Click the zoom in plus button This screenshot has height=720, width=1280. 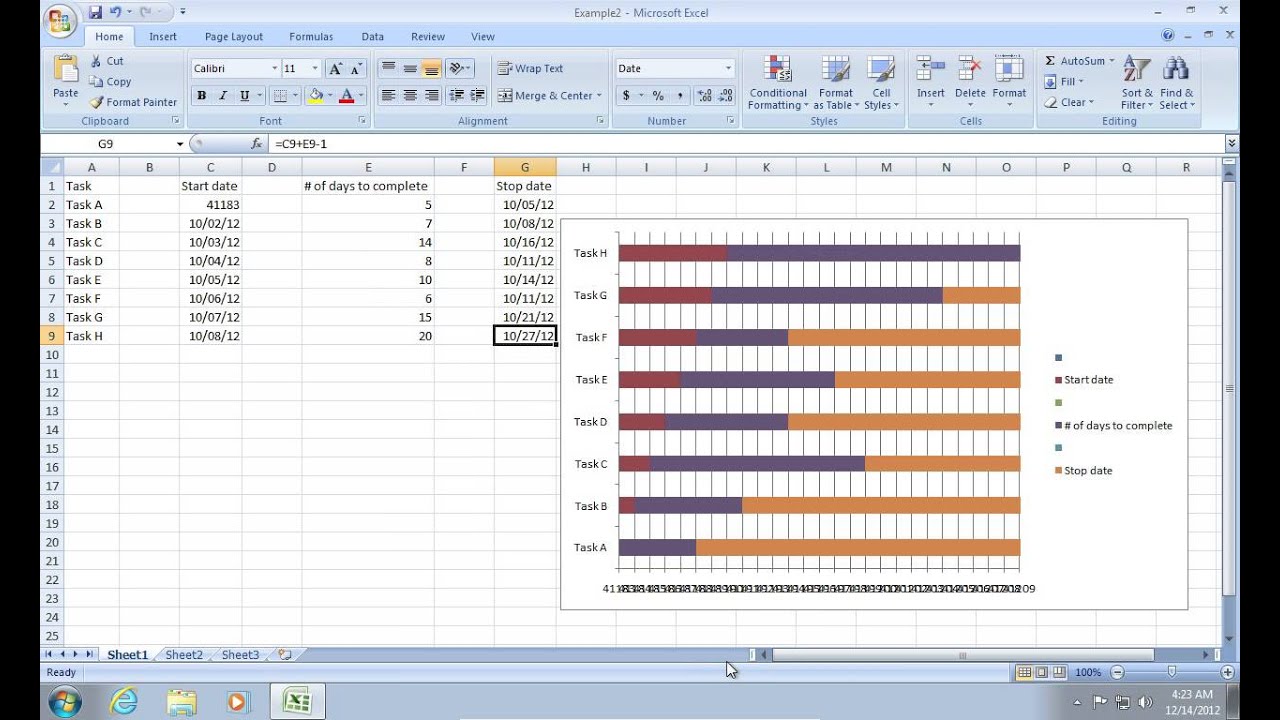(x=1228, y=673)
